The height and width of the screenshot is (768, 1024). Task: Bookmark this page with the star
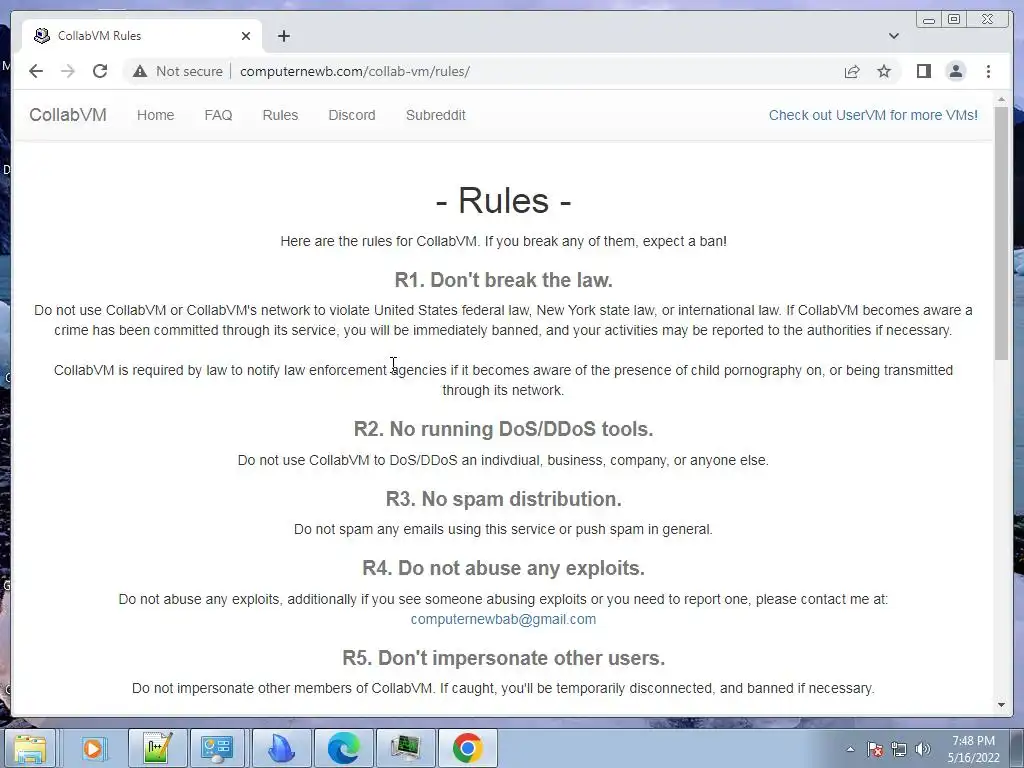tap(884, 71)
